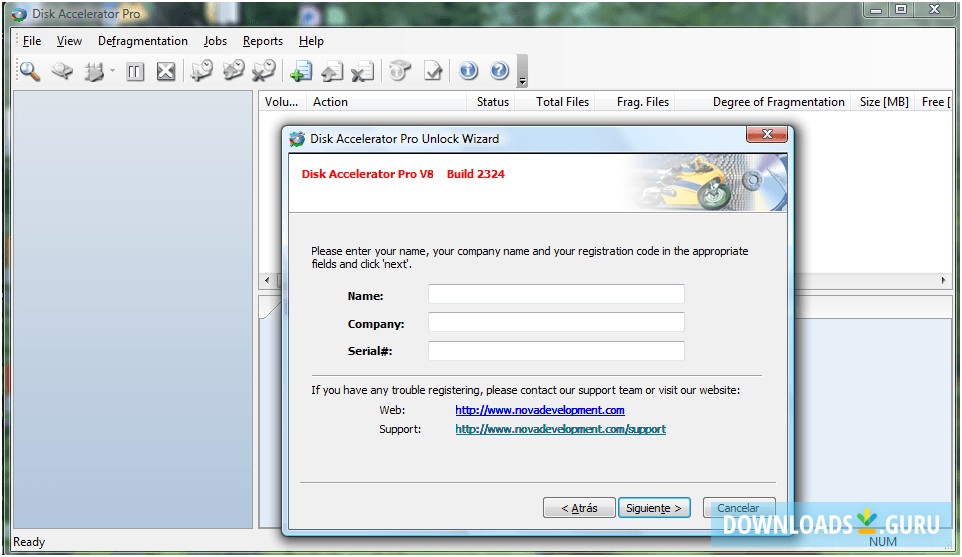Click the document with X delete icon
The image size is (962, 557).
[363, 72]
